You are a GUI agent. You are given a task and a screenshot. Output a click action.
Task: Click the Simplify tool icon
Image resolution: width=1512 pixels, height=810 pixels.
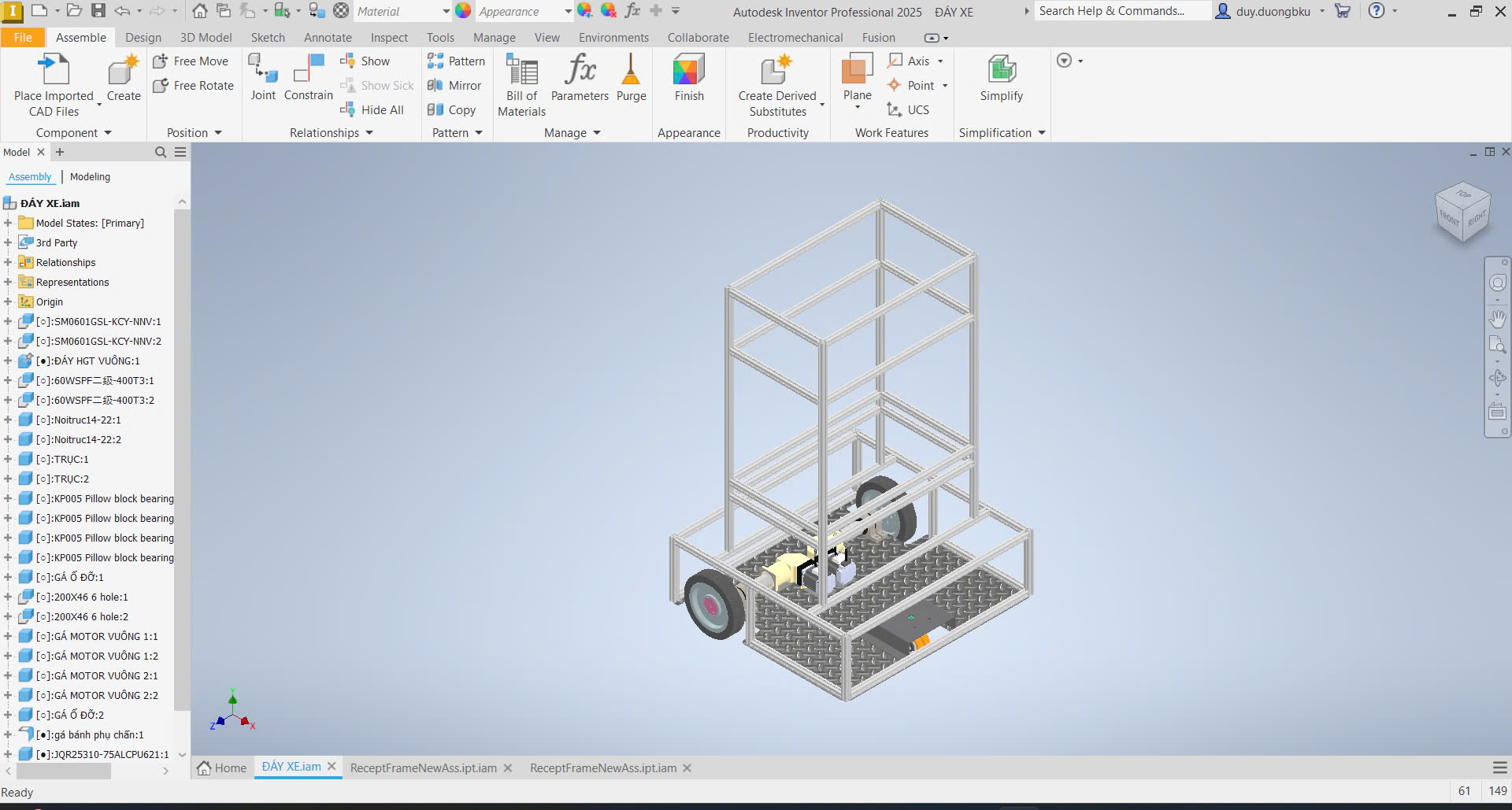(x=1001, y=70)
